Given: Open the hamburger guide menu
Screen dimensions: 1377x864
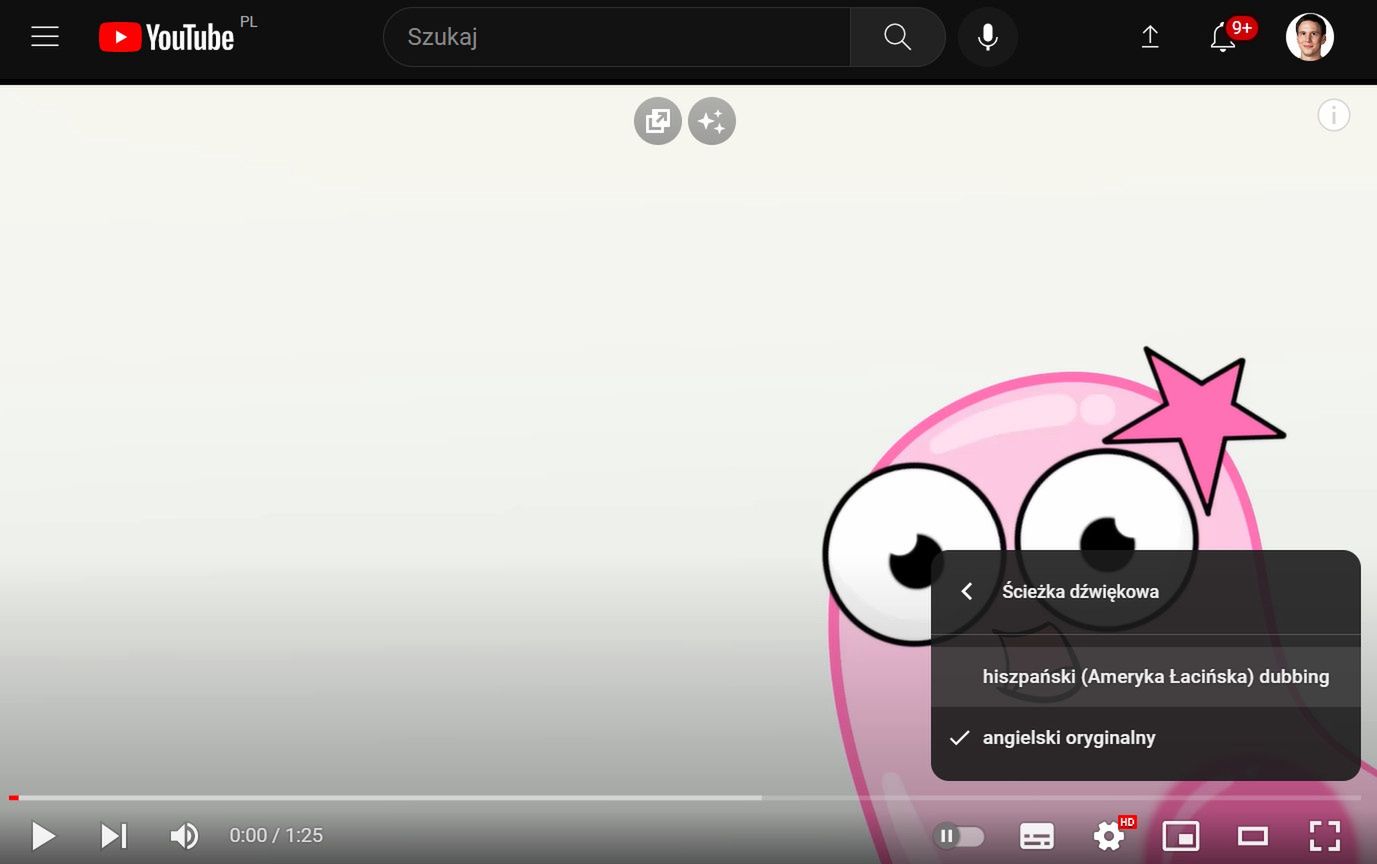Looking at the screenshot, I should point(45,37).
